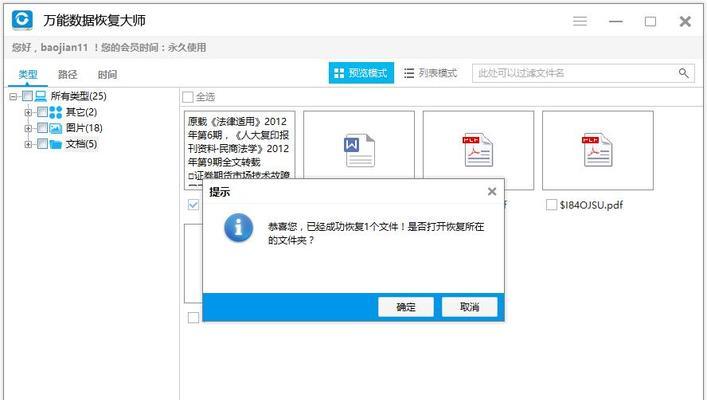
Task: Select the 其它(2) tree label
Action: (81, 112)
